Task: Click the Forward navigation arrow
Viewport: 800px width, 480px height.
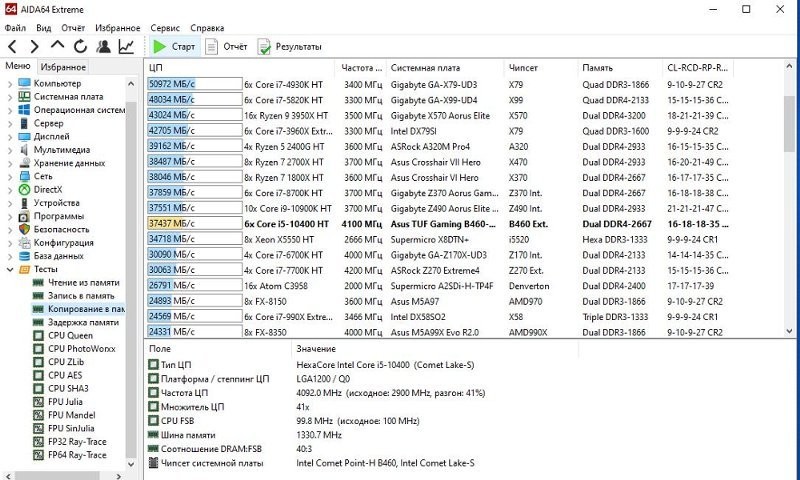Action: coord(34,47)
